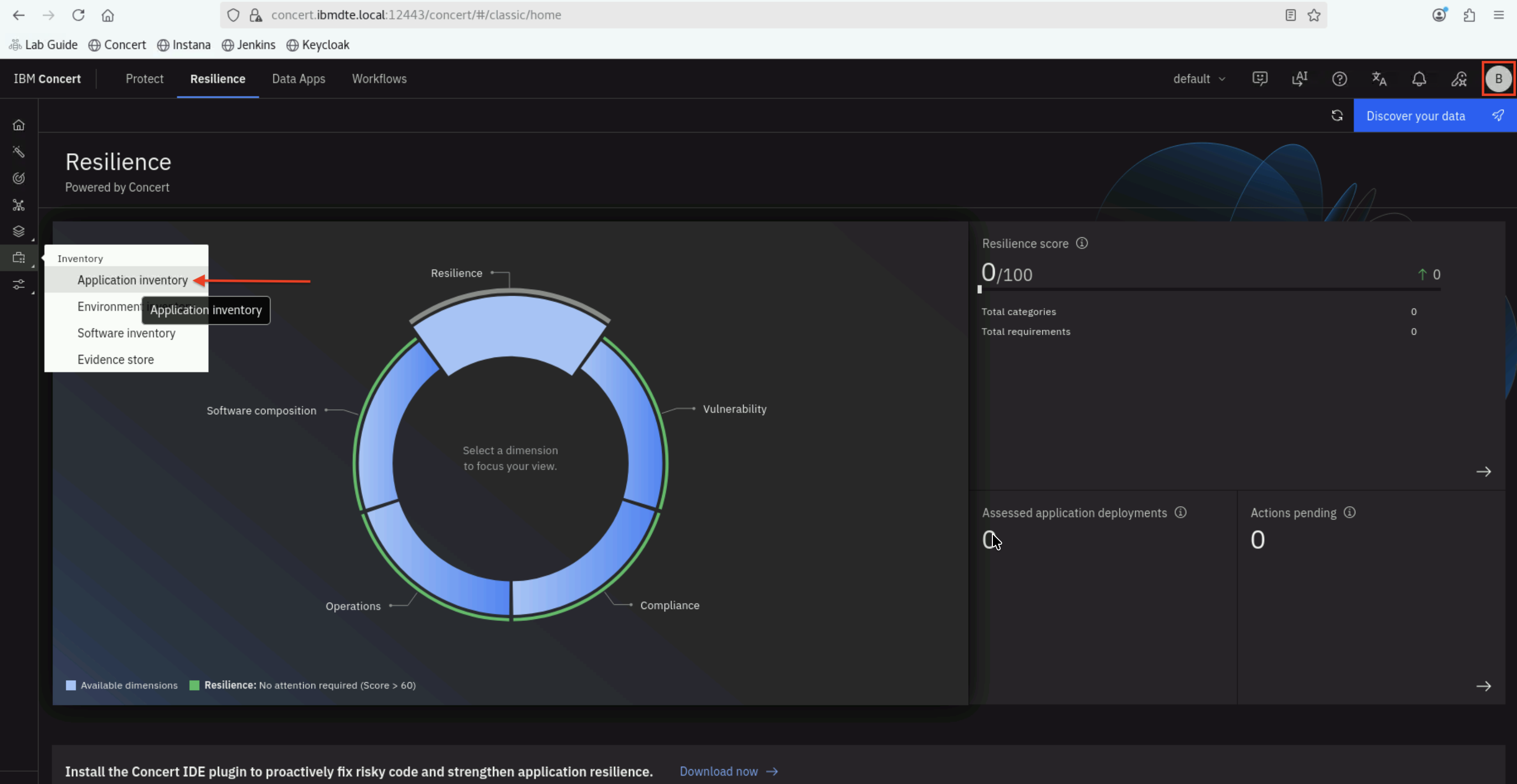The width and height of the screenshot is (1517, 784).
Task: Select the Resilience label above the chart
Action: [x=456, y=273]
